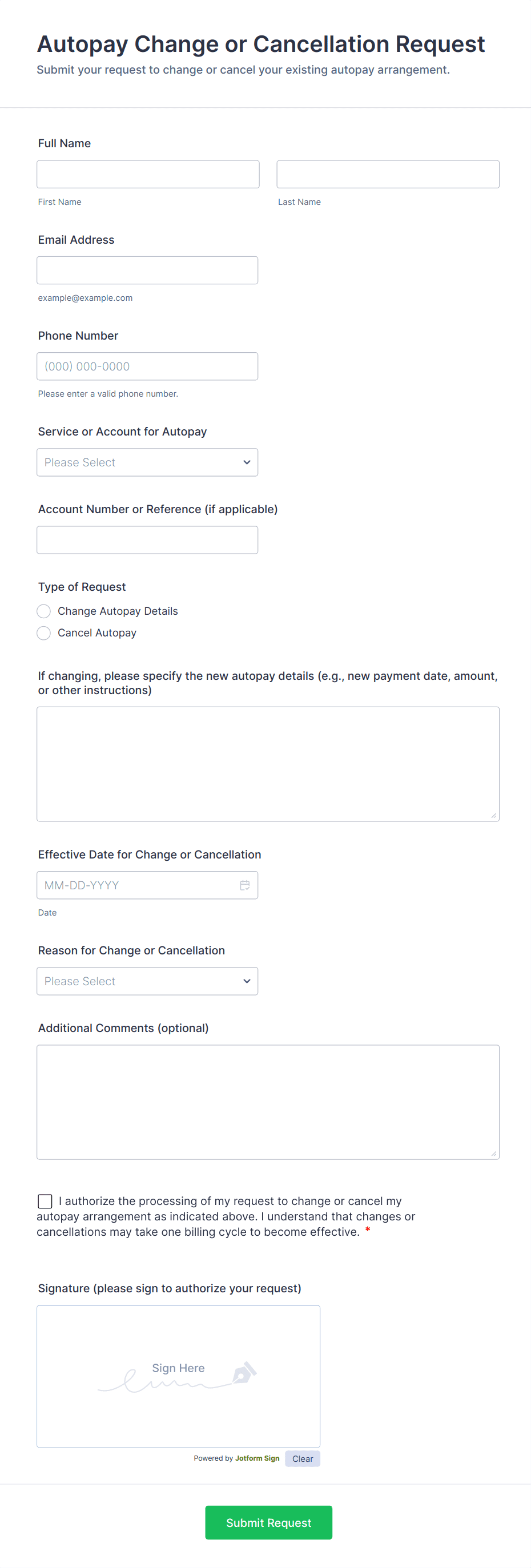This screenshot has width=531, height=1568.
Task: Focus the Phone Number input
Action: (147, 366)
